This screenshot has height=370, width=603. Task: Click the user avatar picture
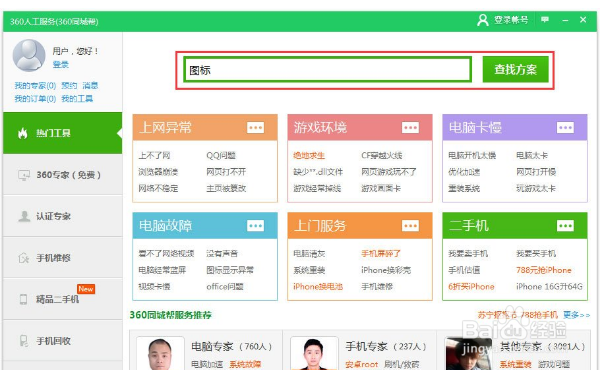(29, 55)
